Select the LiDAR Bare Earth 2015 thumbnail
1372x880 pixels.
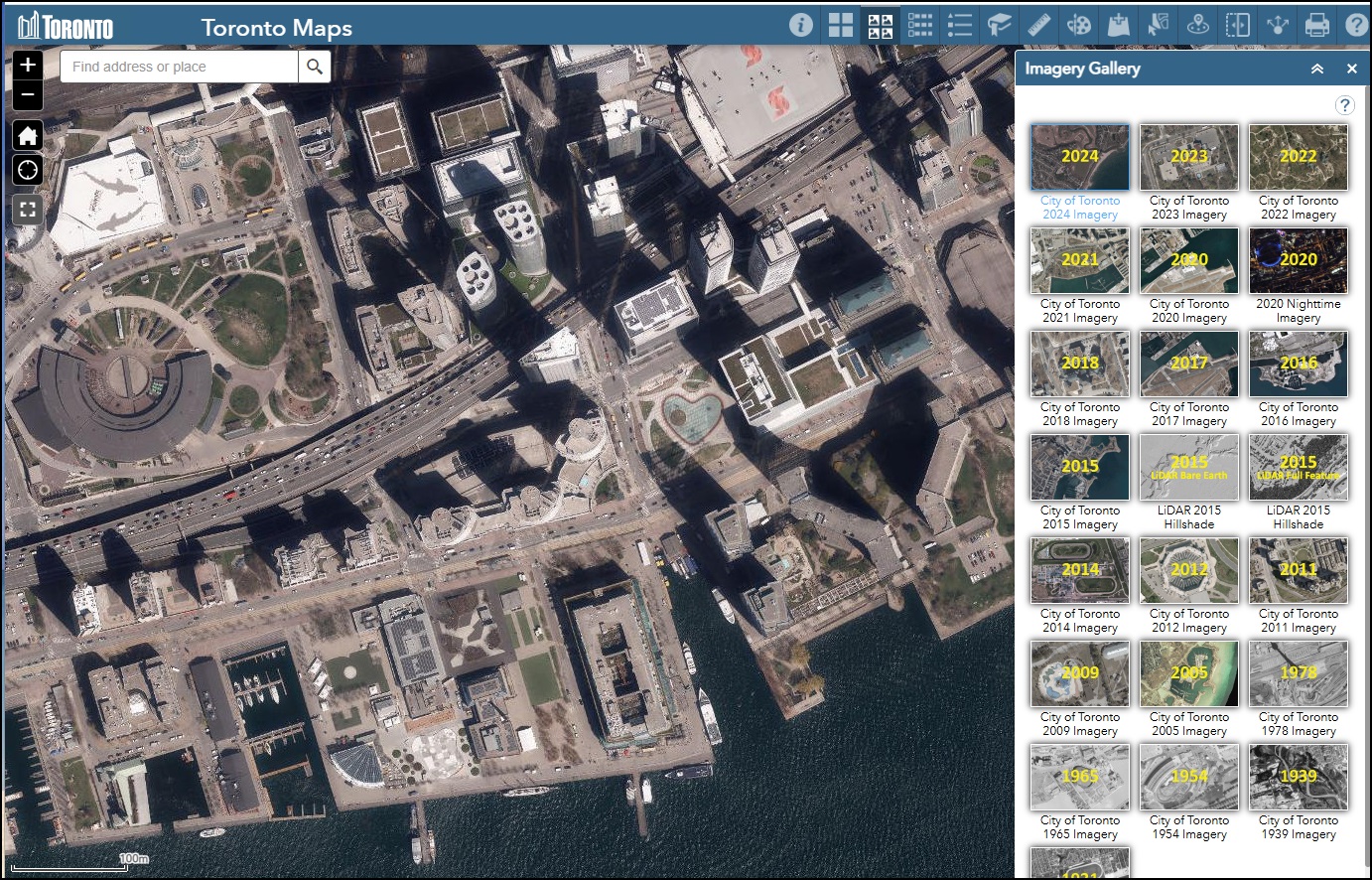click(1189, 467)
